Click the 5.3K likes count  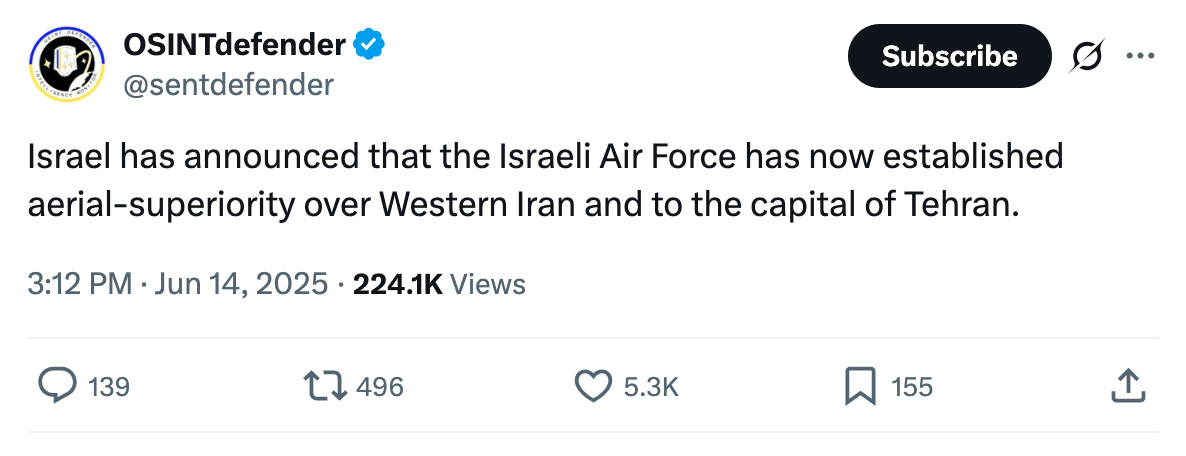[x=651, y=387]
